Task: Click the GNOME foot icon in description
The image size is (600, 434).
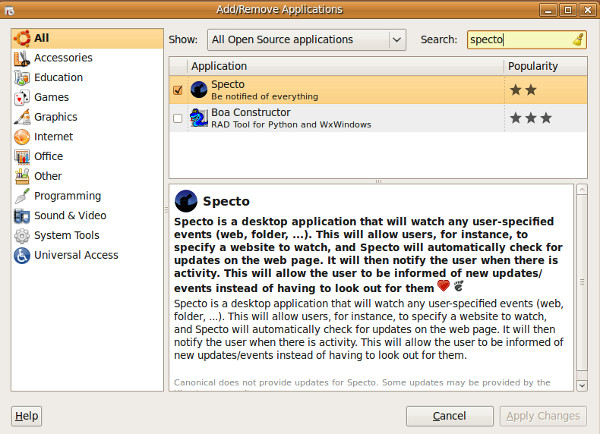Action: [458, 286]
